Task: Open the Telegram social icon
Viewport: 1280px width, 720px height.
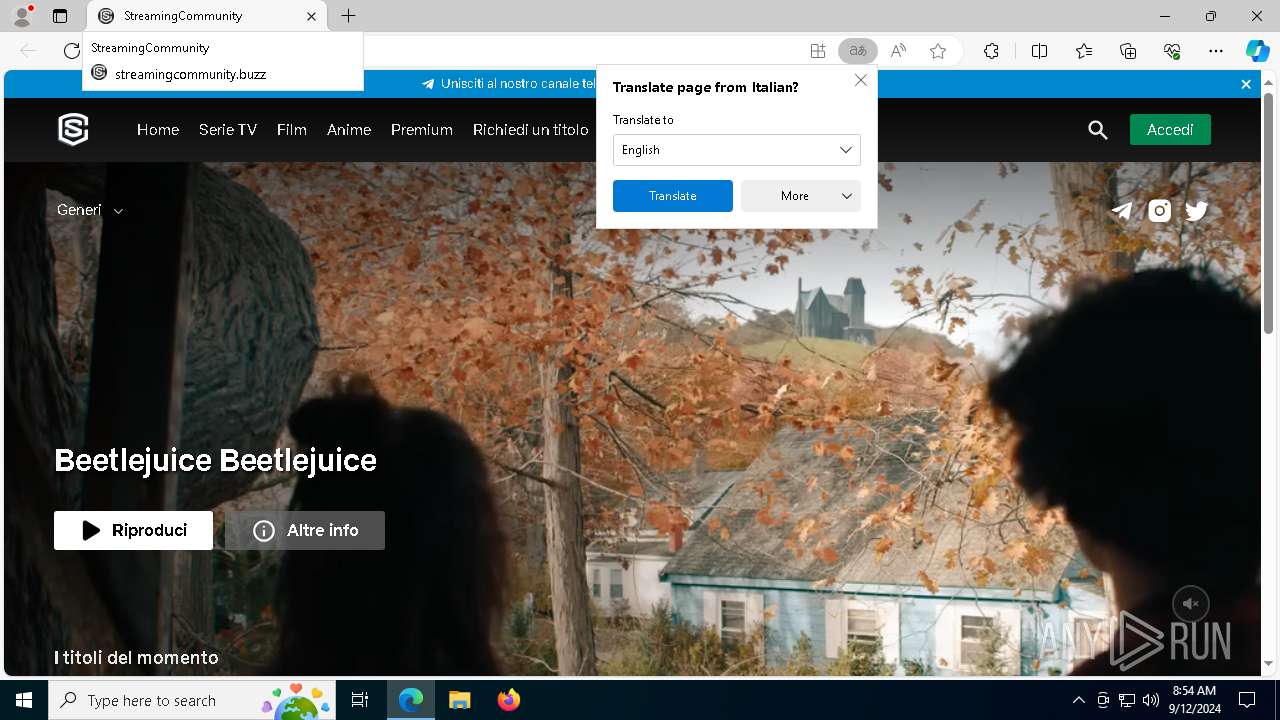Action: [x=1122, y=211]
